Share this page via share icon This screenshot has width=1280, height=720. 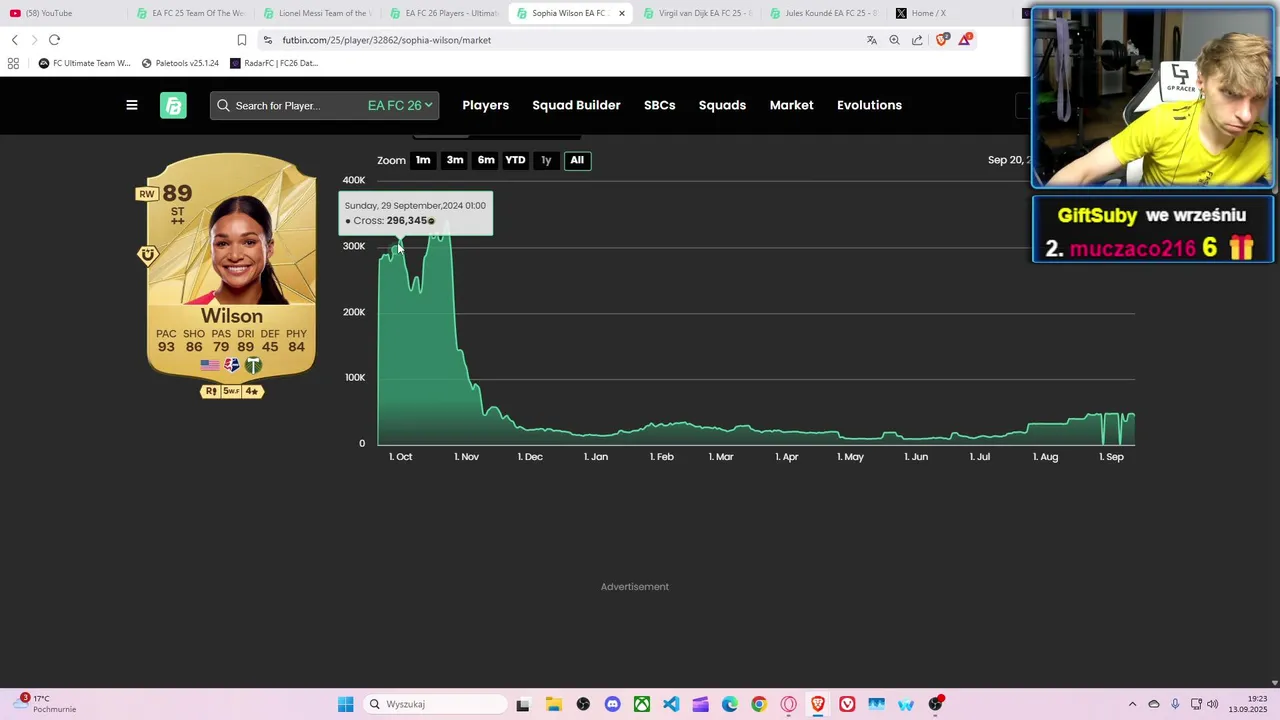point(917,40)
